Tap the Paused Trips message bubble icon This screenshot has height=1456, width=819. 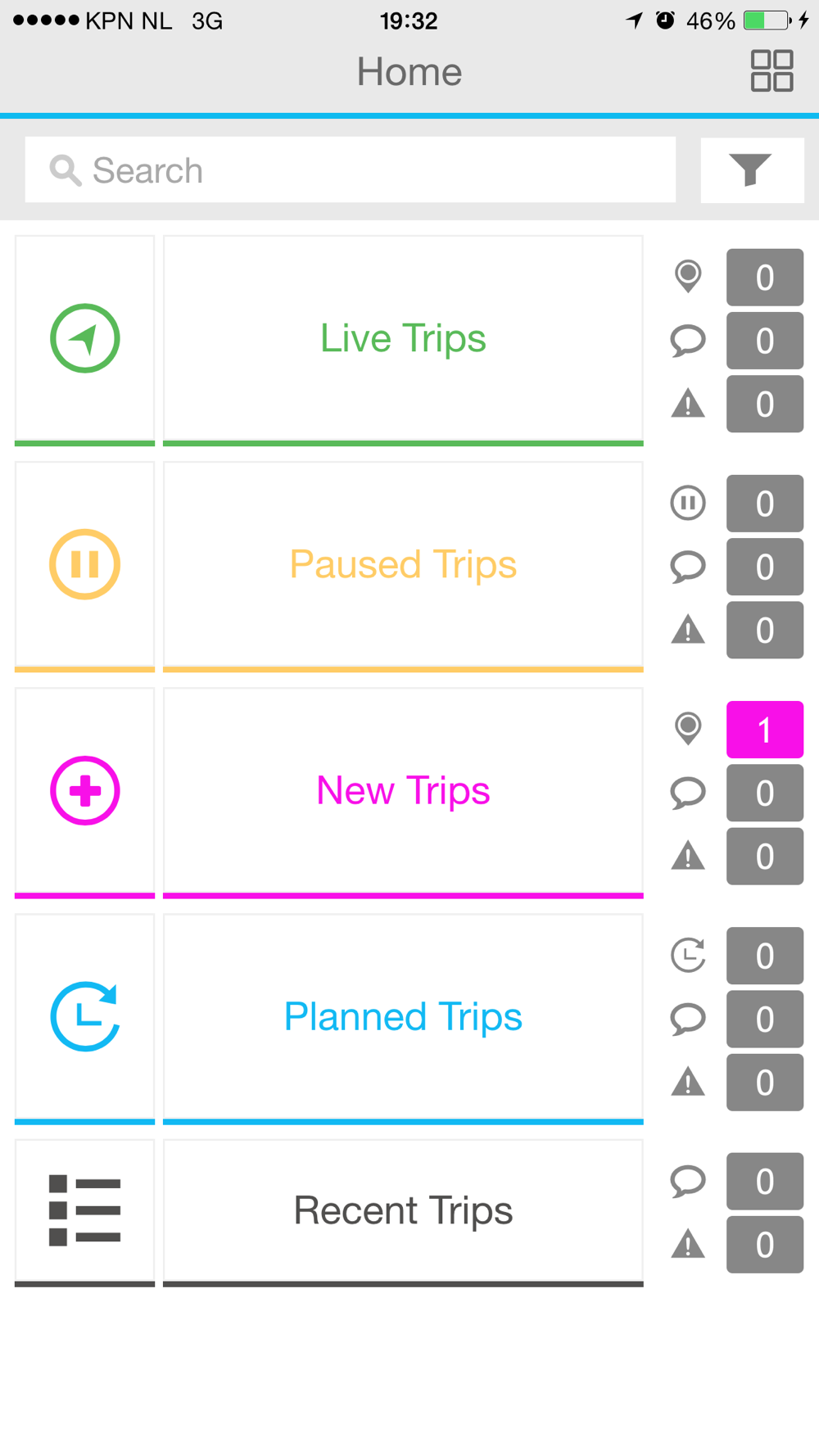[x=688, y=567]
